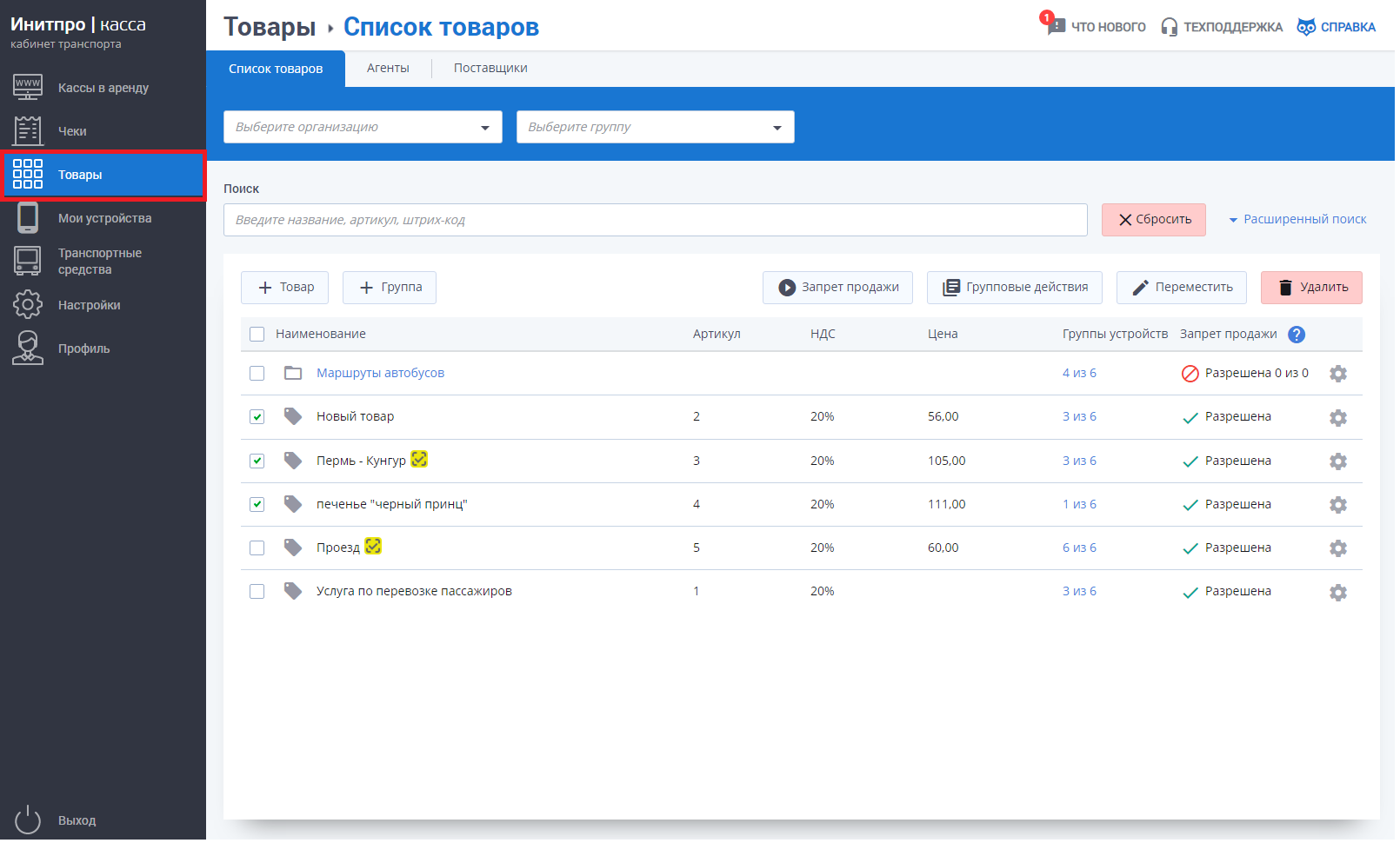Click the Транспортные средства bus icon

[x=28, y=261]
